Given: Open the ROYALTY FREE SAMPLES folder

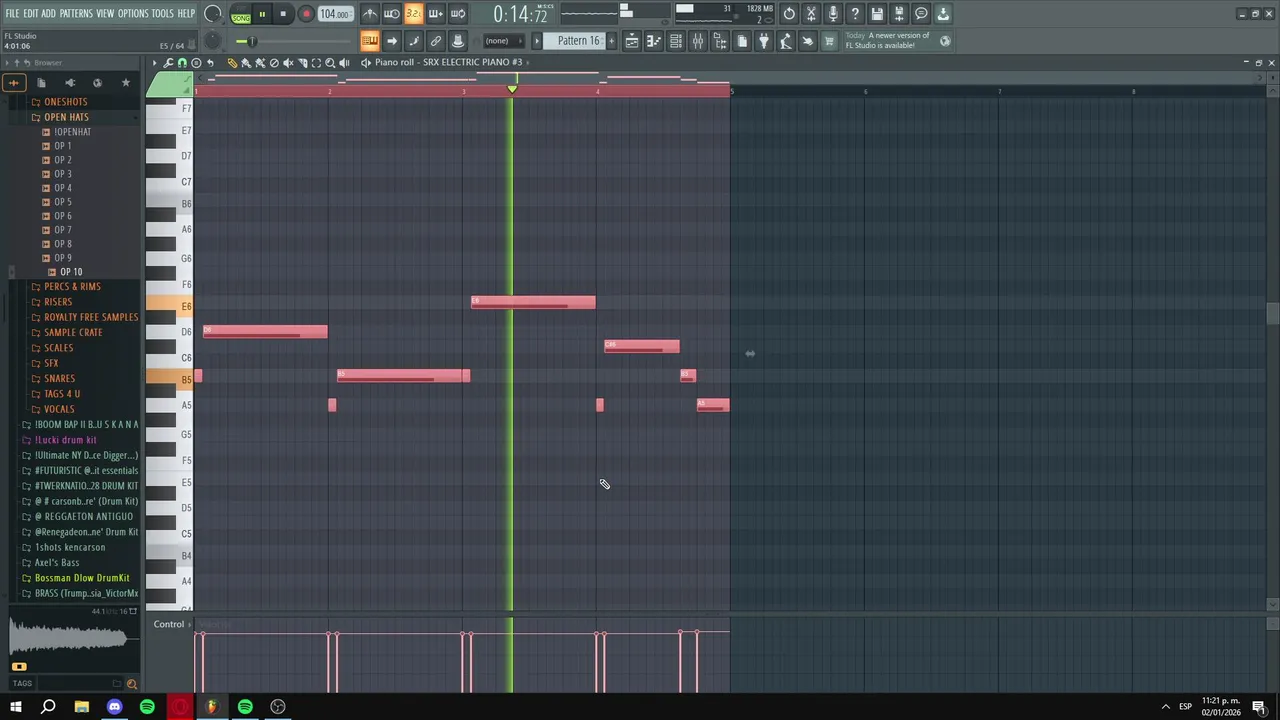Looking at the screenshot, I should click(90, 317).
